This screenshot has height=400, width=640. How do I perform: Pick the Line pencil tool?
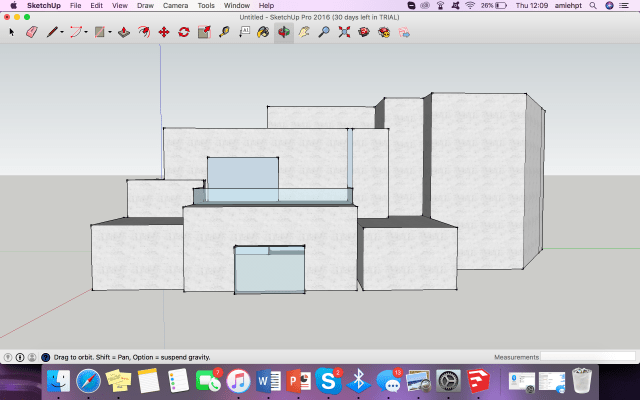coord(52,32)
